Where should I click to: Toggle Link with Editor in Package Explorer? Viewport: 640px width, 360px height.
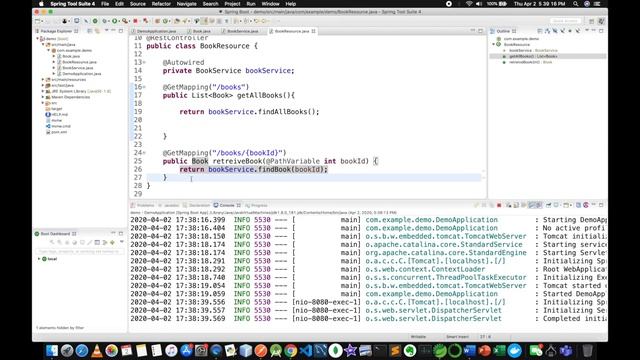(x=97, y=31)
